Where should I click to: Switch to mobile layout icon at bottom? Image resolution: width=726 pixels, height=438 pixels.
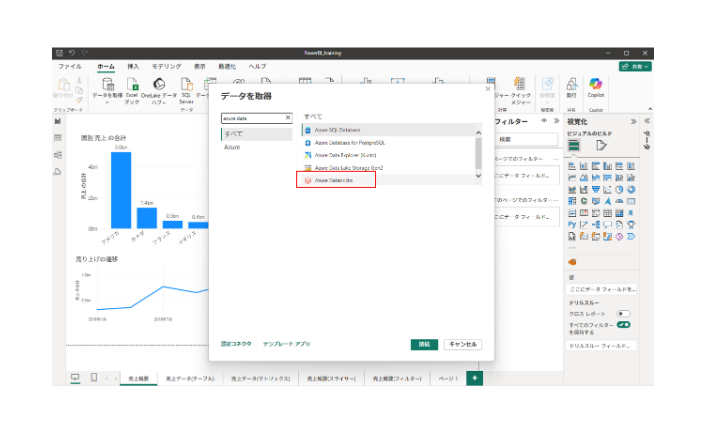(x=94, y=378)
